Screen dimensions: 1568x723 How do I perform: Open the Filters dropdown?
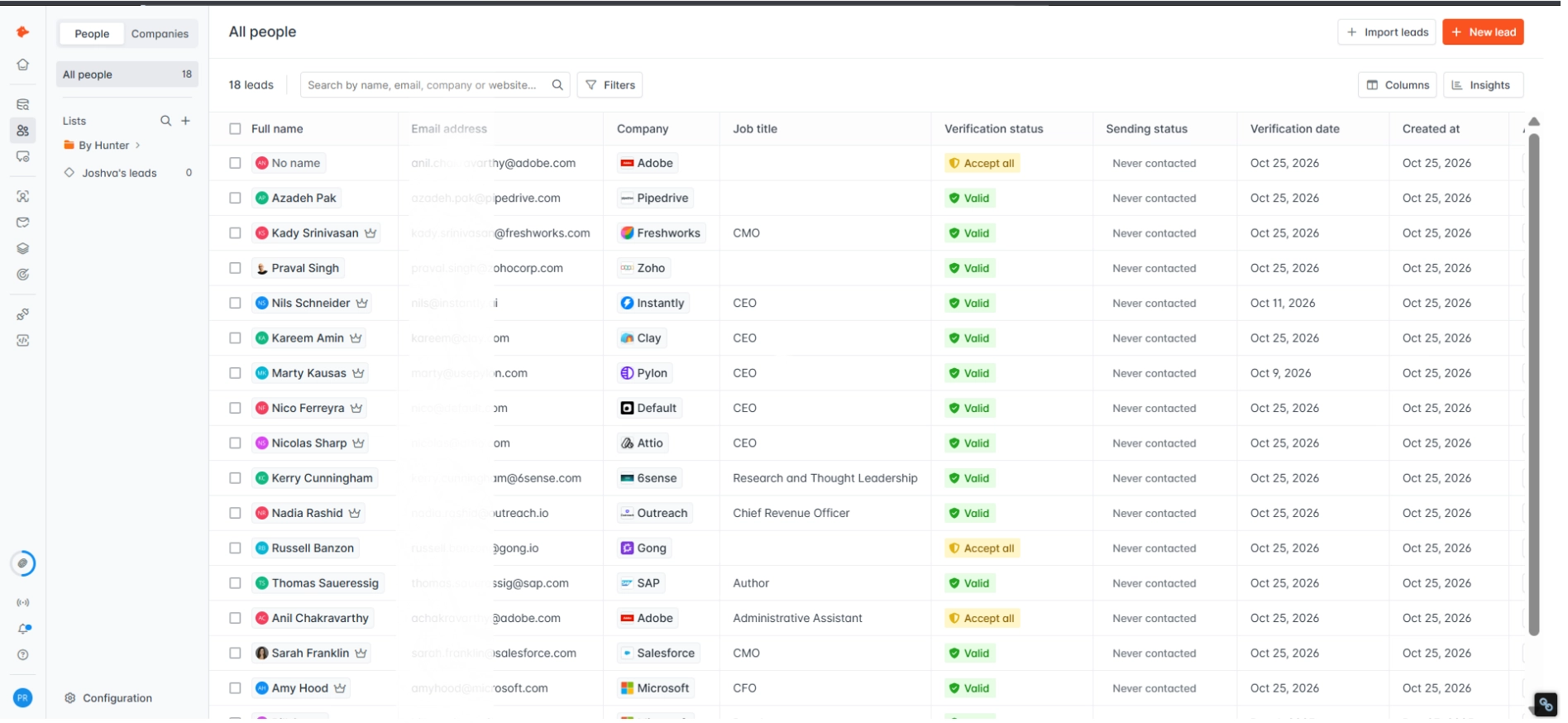[x=610, y=85]
